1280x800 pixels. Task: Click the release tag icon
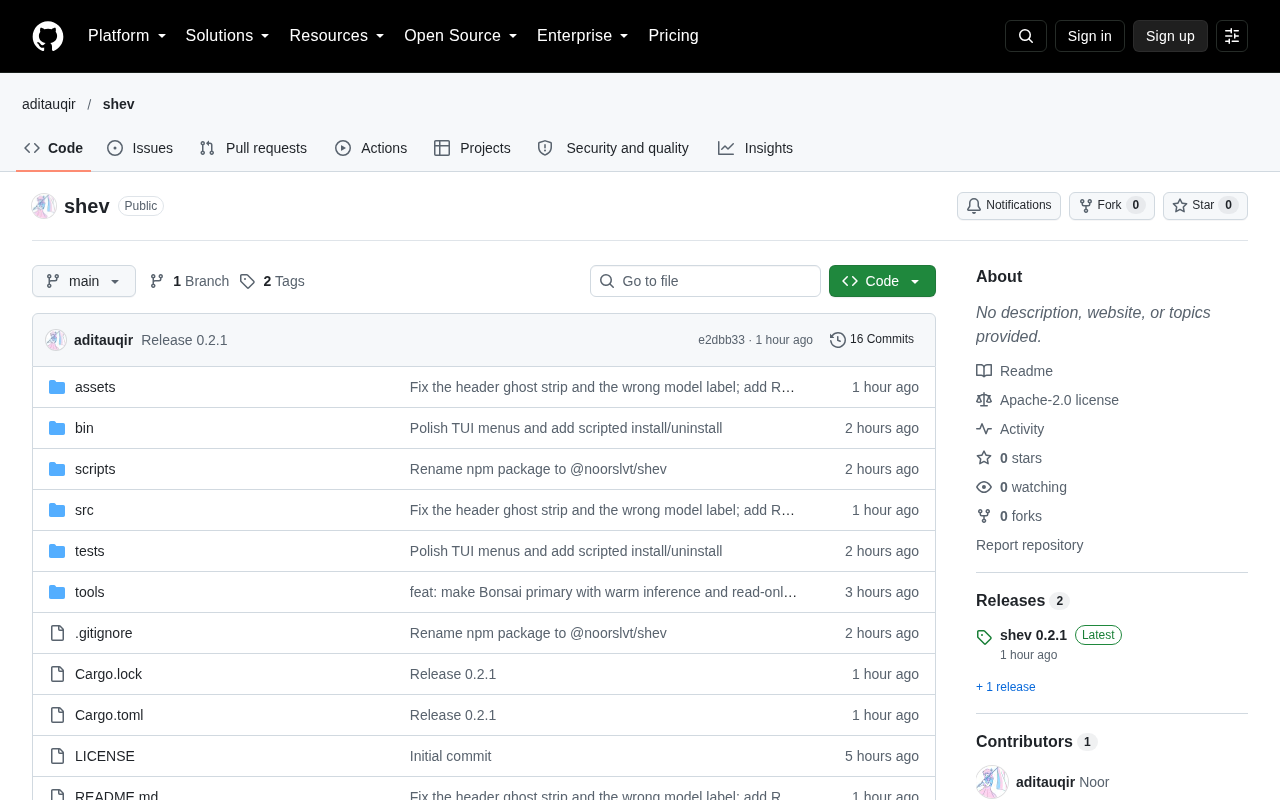click(984, 637)
